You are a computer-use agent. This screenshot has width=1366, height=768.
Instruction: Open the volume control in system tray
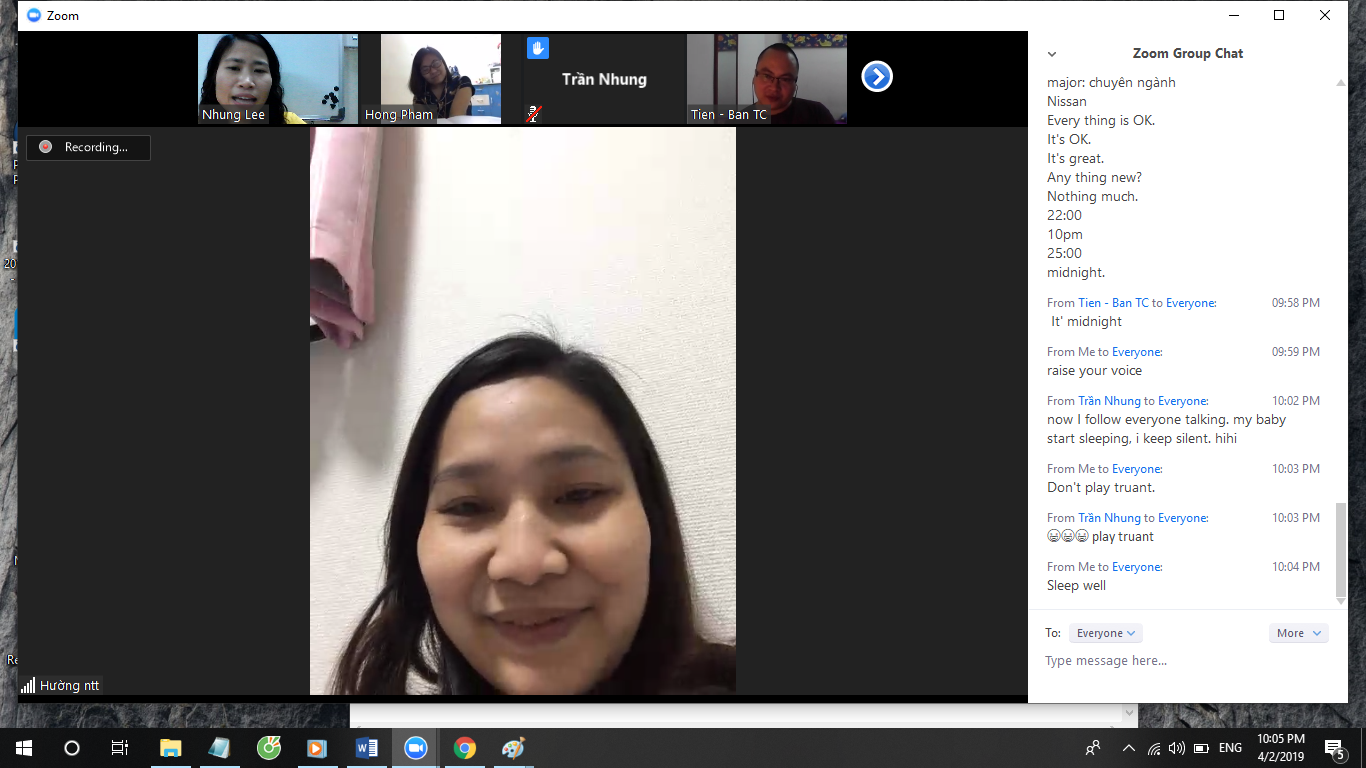[1177, 748]
